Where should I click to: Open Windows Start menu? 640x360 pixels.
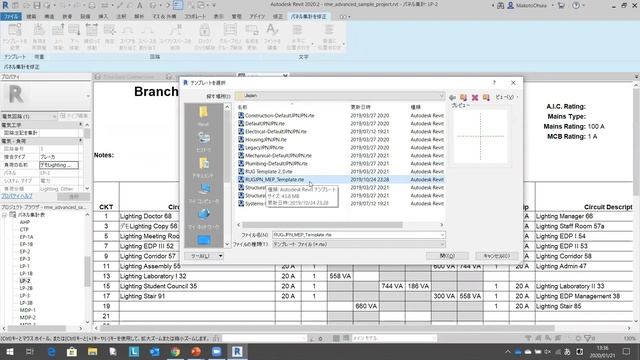(9, 351)
